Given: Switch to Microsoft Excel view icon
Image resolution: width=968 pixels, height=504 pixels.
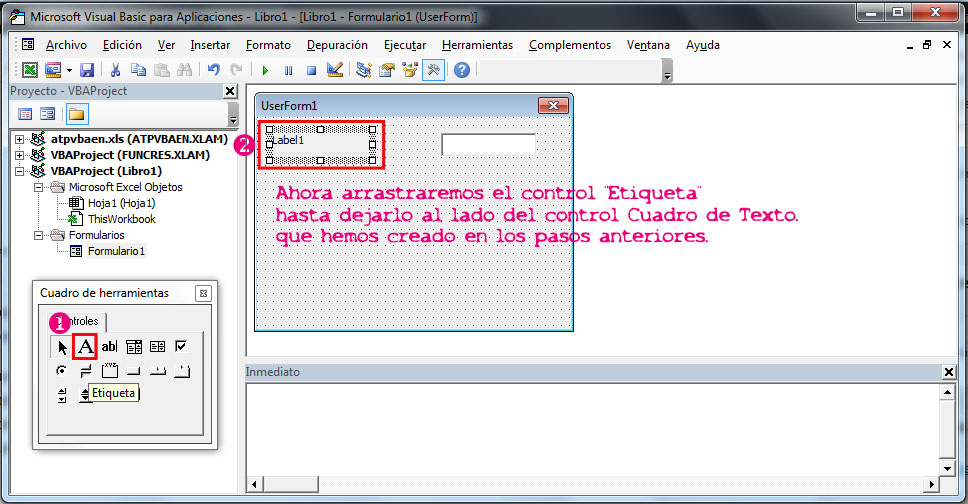Looking at the screenshot, I should [29, 70].
